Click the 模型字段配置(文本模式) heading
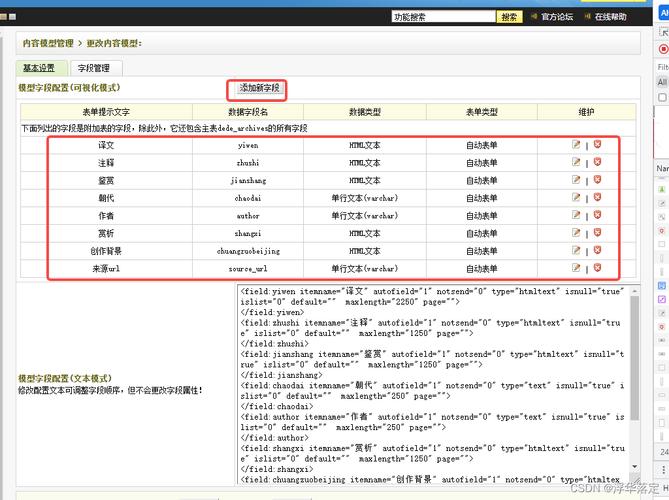Screen dimensions: 669x500 click(65, 378)
